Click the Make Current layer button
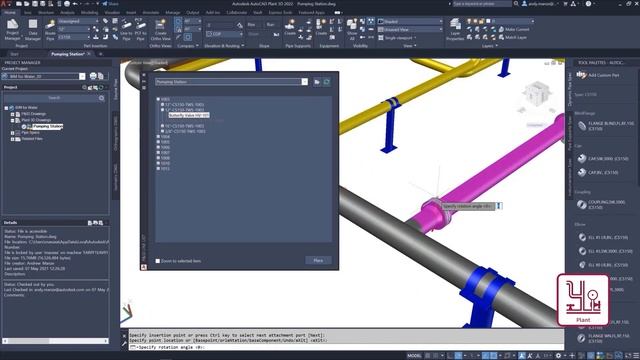The height and width of the screenshot is (360, 640). 514,29
